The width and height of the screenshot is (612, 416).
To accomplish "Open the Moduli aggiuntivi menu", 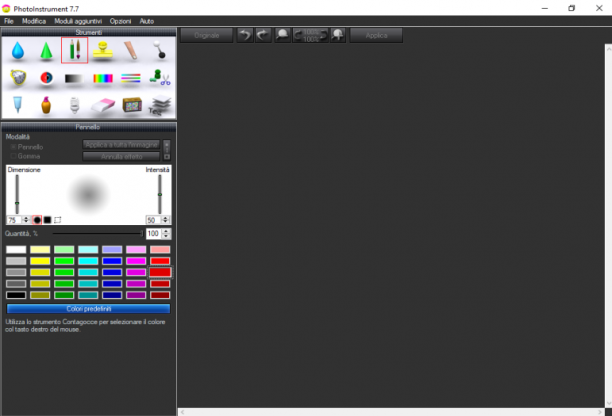I will [78, 21].
